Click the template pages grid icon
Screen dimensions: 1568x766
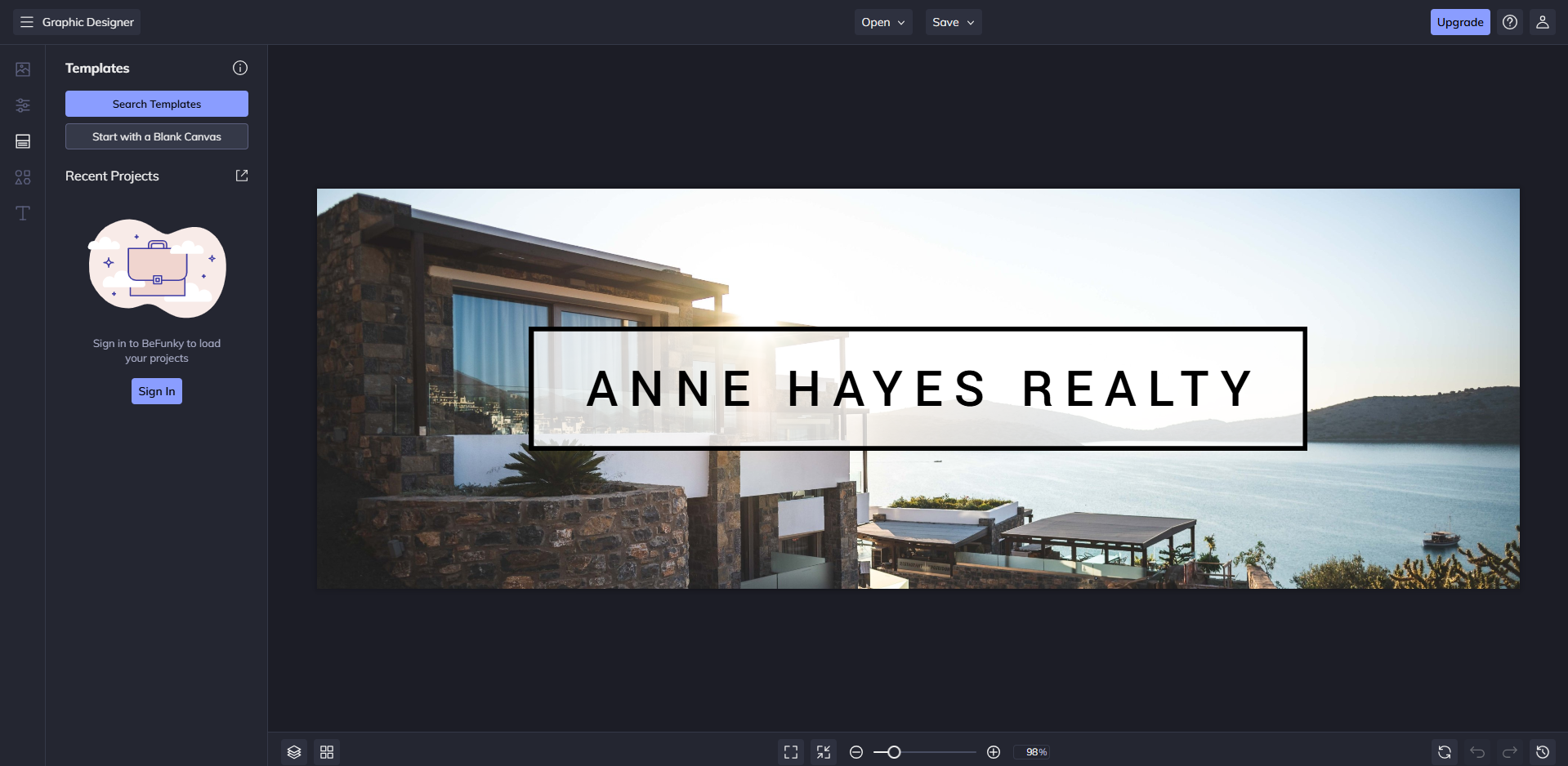327,751
